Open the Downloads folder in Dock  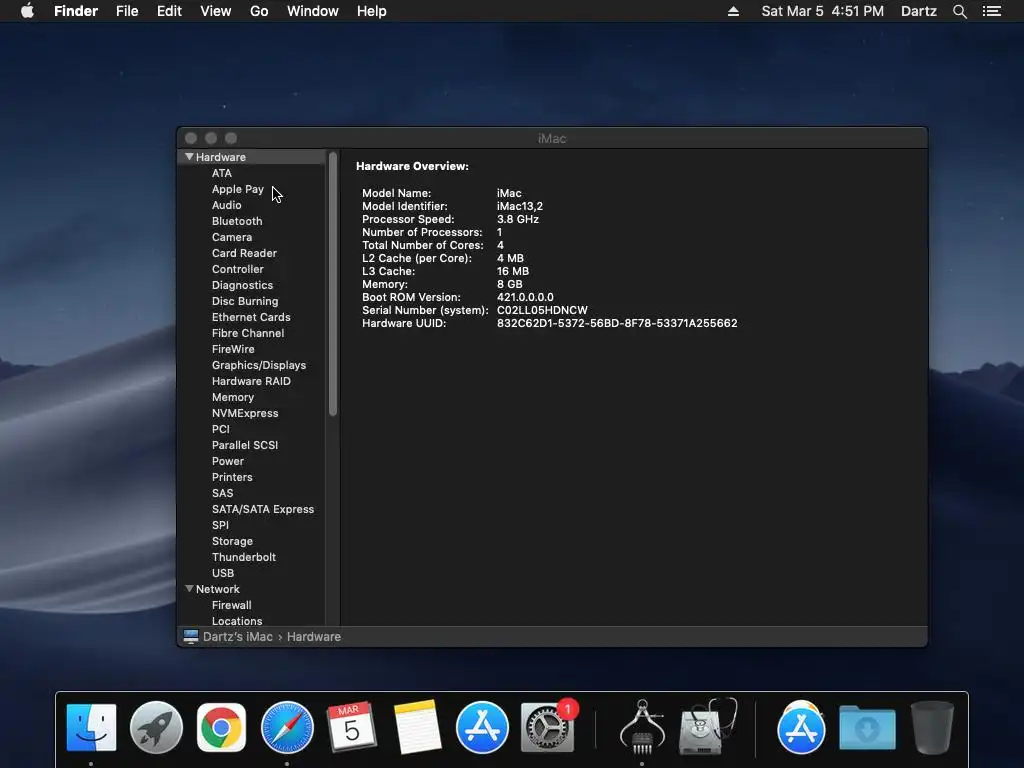(x=867, y=727)
